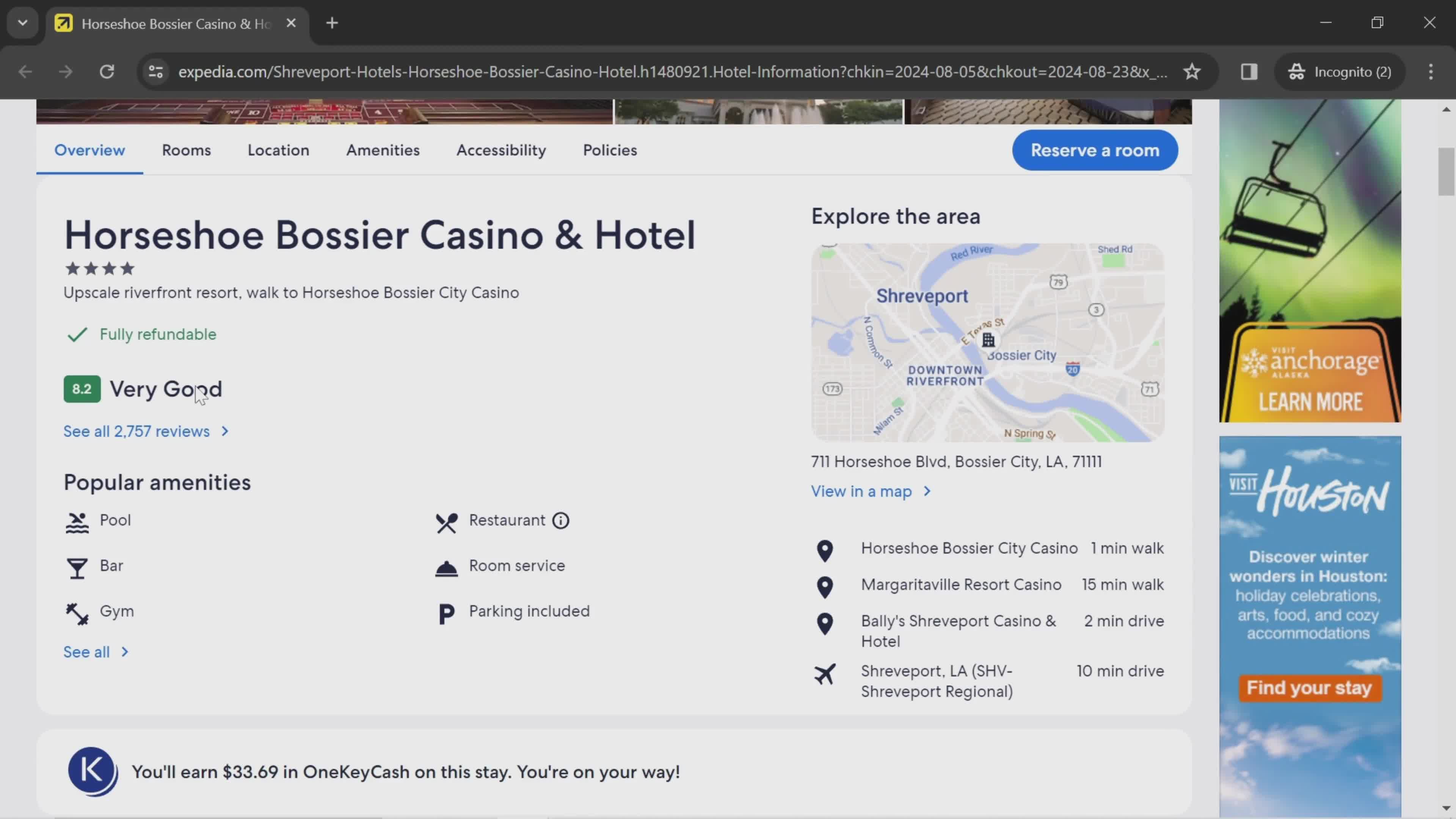The width and height of the screenshot is (1456, 819).
Task: Click the Parking included P icon
Action: pyautogui.click(x=446, y=614)
